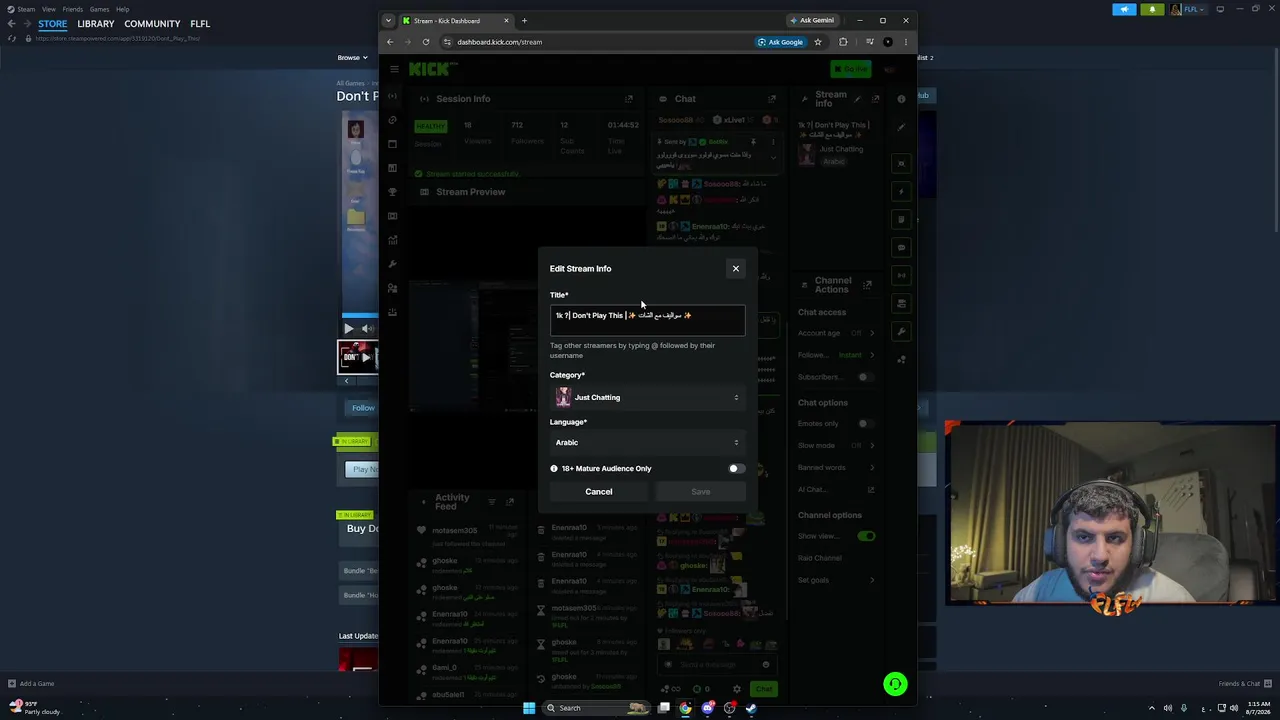The height and width of the screenshot is (720, 1280).
Task: Pop out the Session Info panel
Action: point(629,99)
